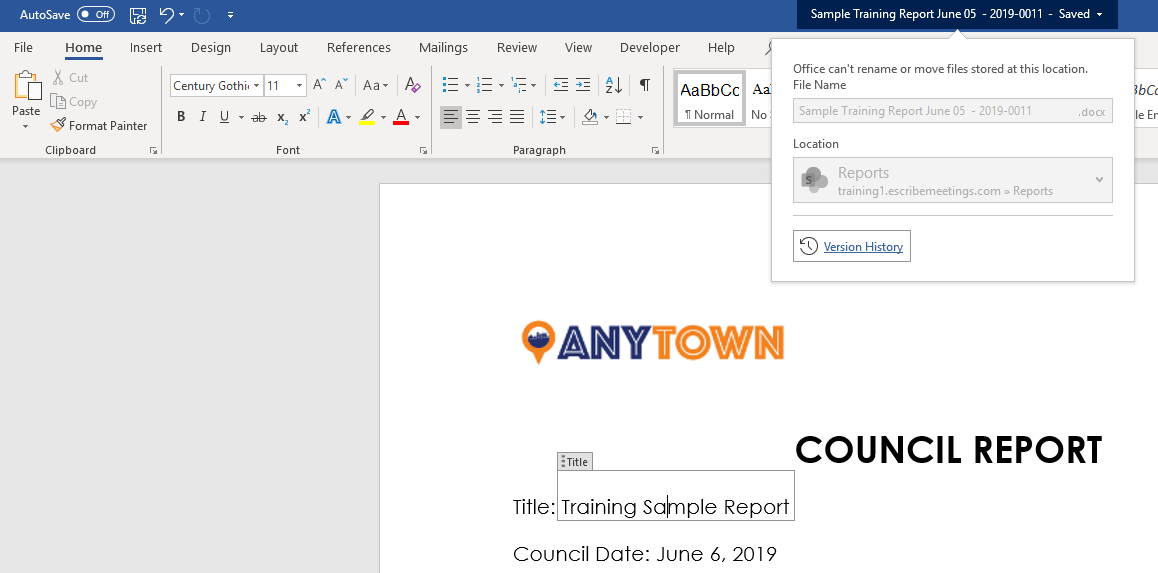Toggle Superscript formatting
Viewport: 1158px width, 573px height.
[304, 117]
